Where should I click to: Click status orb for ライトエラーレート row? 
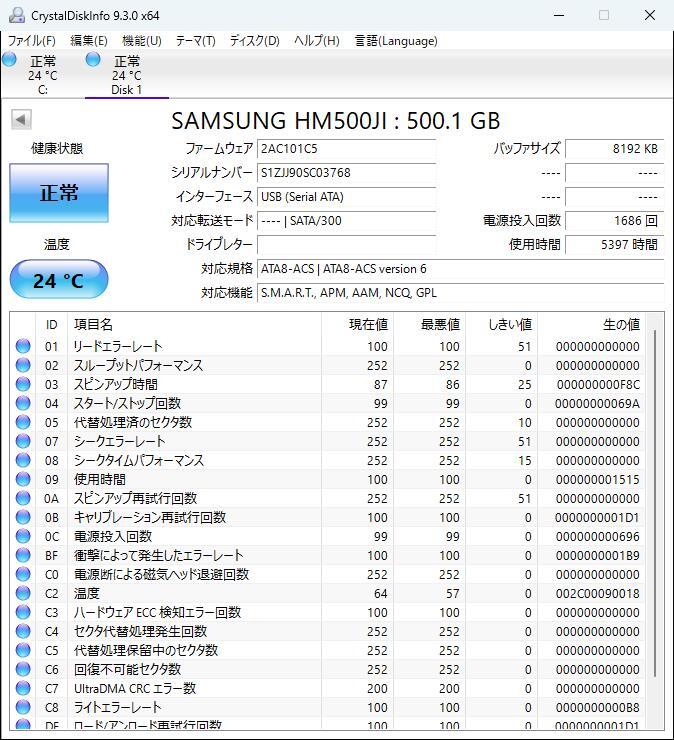23,707
